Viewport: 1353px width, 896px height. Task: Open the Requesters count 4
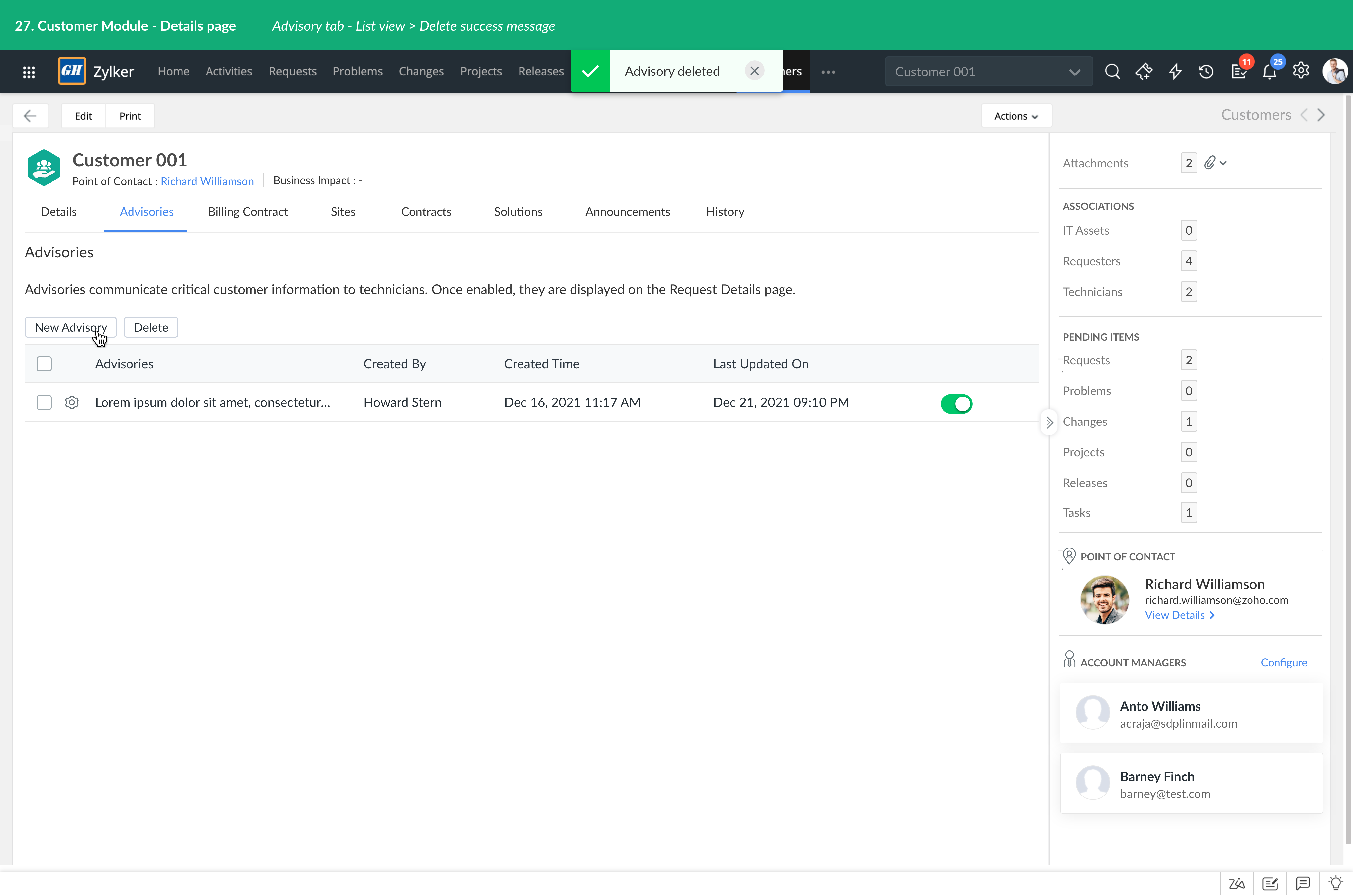coord(1188,261)
